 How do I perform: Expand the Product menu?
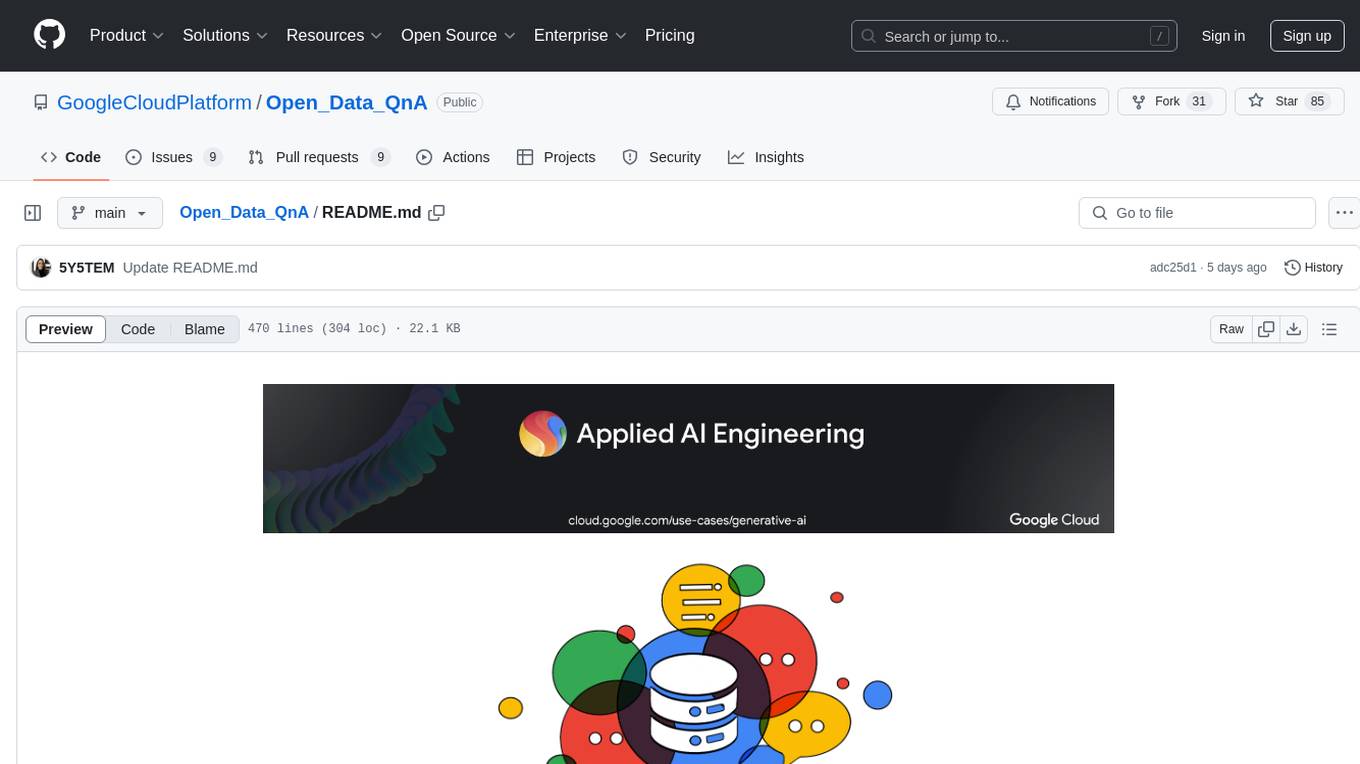[126, 35]
